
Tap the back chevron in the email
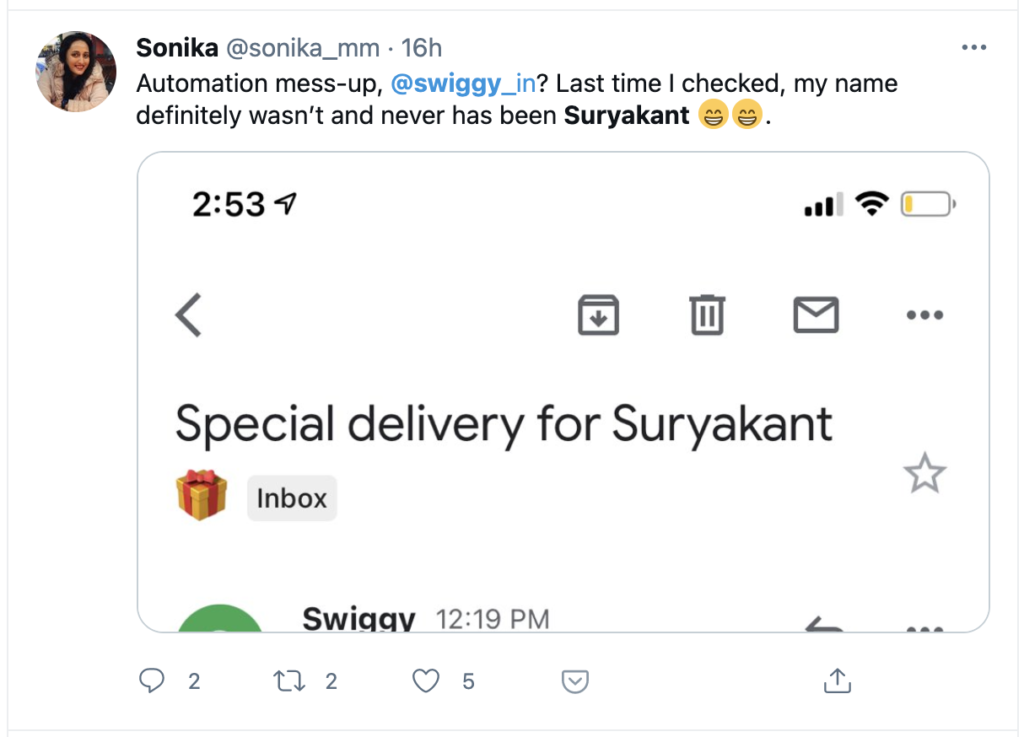(189, 315)
